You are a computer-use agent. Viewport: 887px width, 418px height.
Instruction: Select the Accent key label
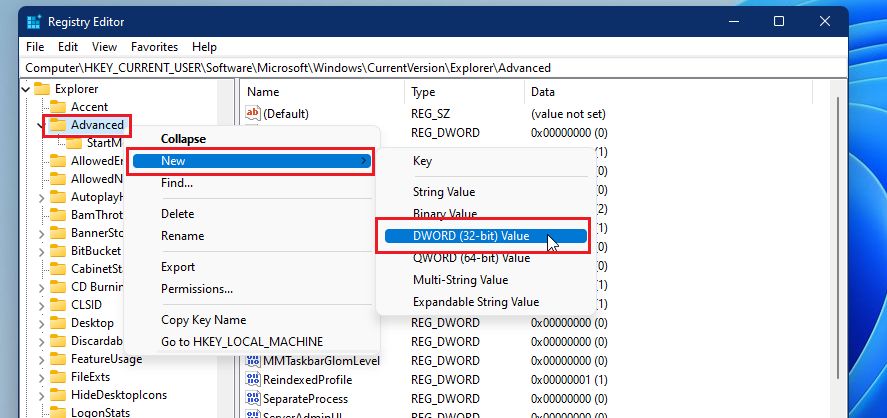point(89,107)
